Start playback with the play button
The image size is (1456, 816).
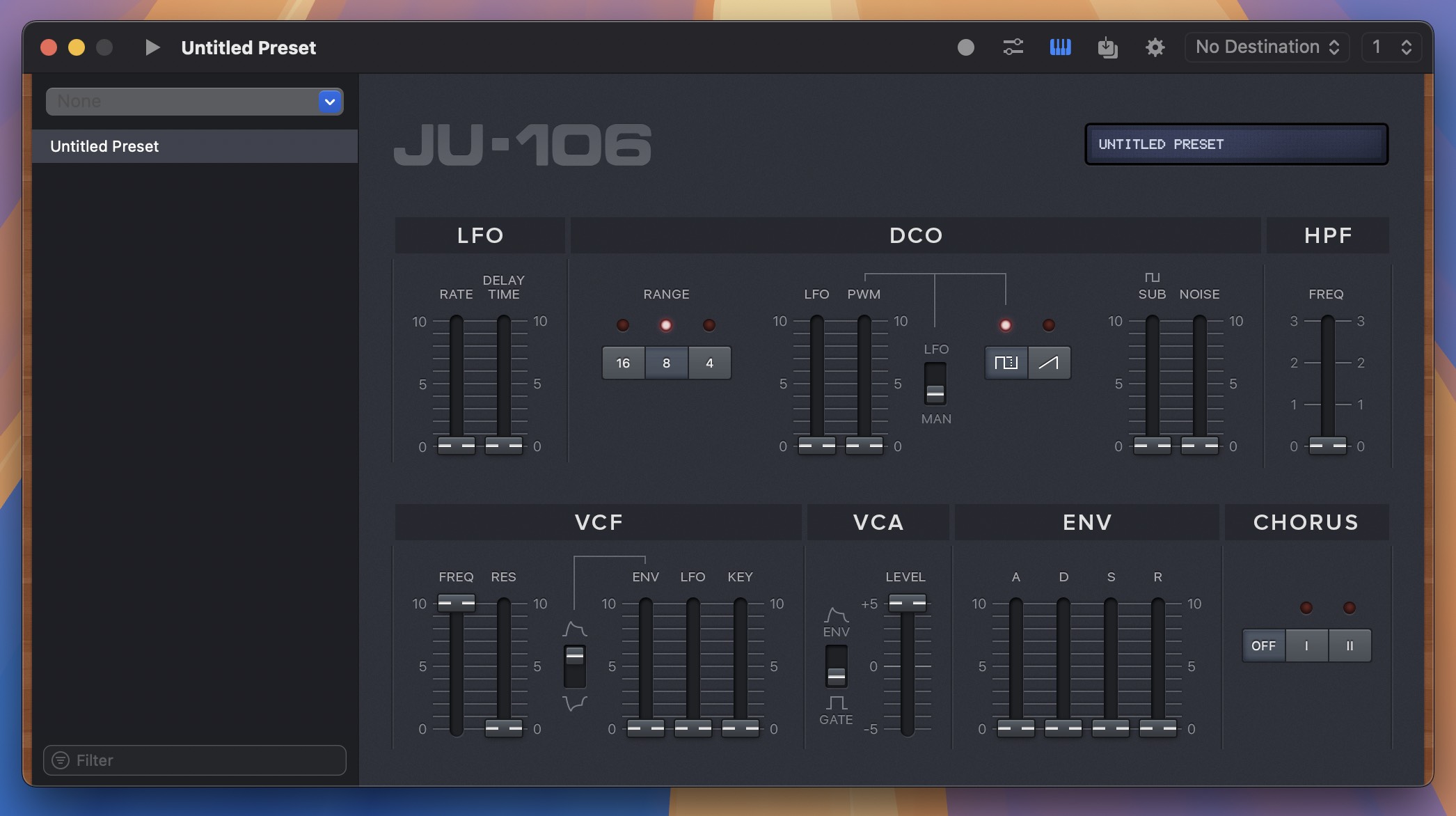(152, 47)
